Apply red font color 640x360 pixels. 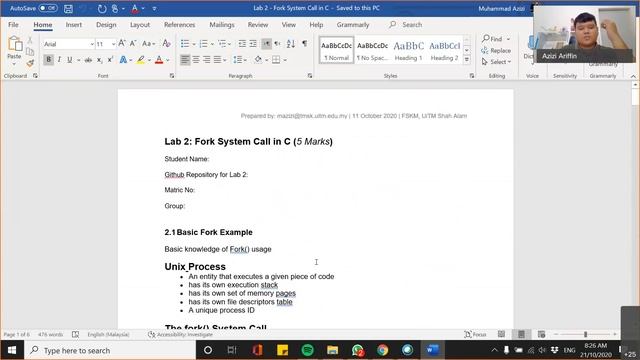tap(159, 60)
